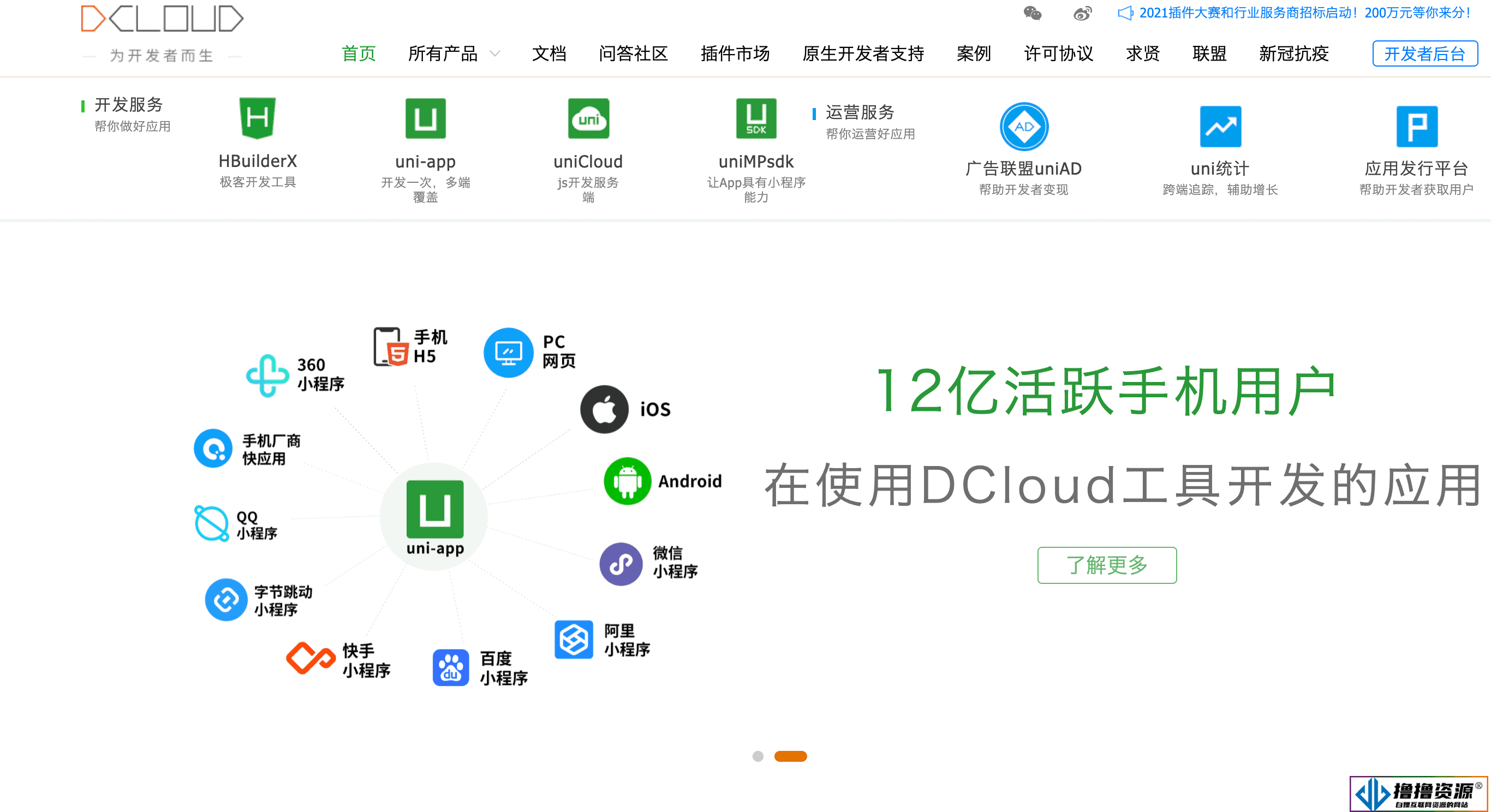
Task: Click the central uni-app hub icon
Action: point(434,509)
